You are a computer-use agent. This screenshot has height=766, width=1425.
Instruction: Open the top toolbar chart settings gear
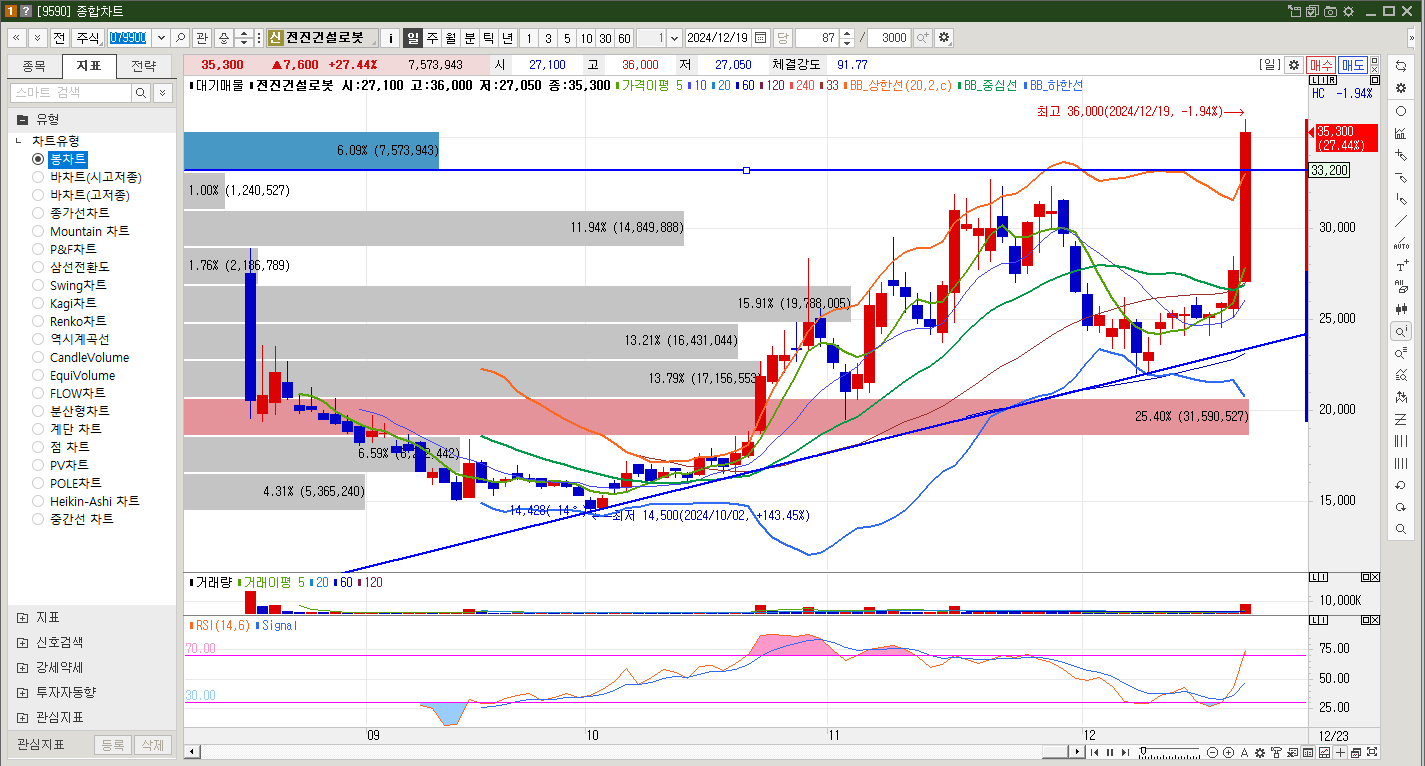(x=944, y=38)
